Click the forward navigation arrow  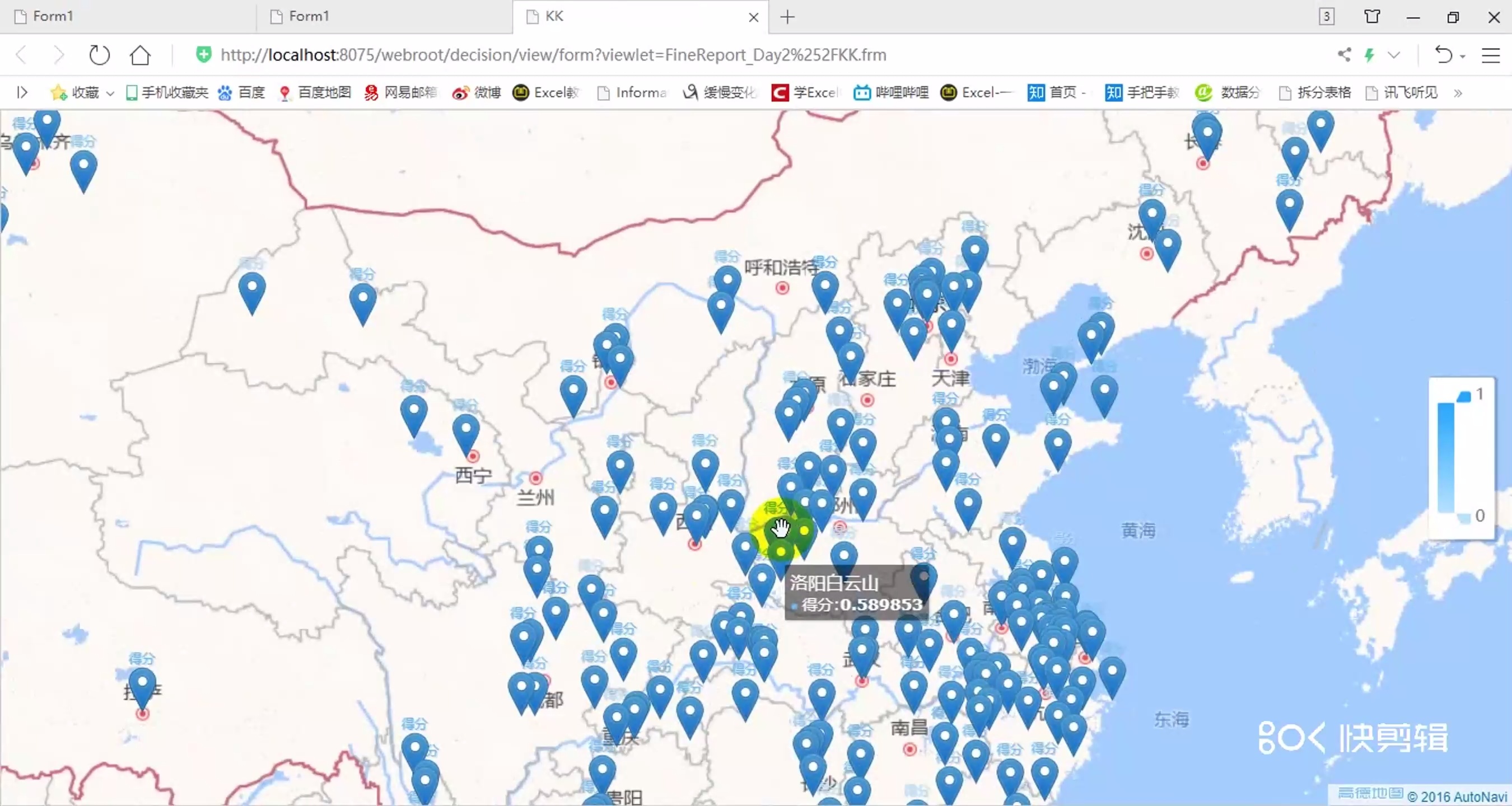click(x=59, y=54)
